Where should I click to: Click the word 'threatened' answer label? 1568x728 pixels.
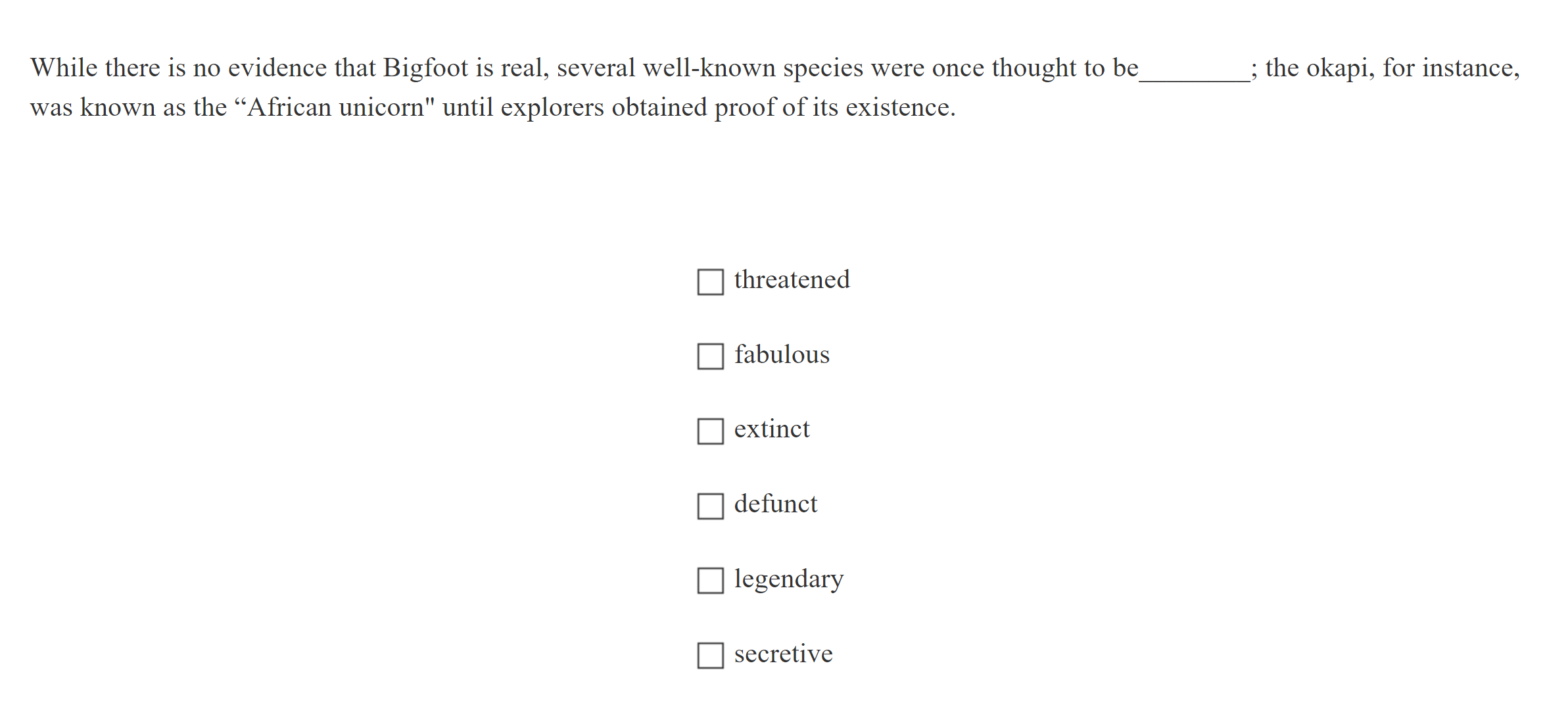tap(792, 280)
